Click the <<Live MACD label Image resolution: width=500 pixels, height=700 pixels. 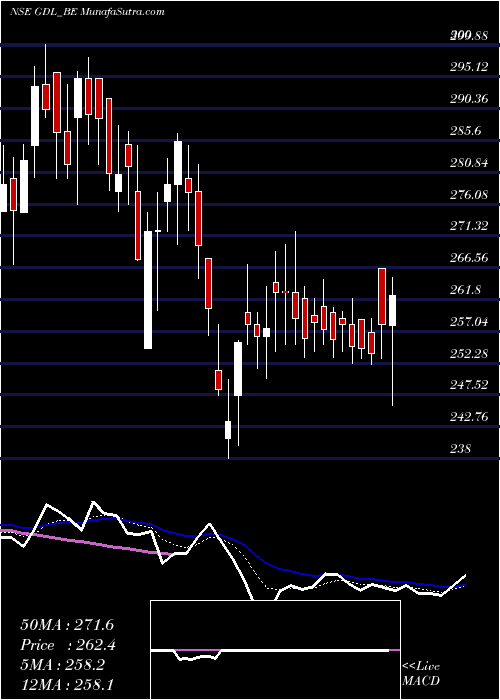[421, 674]
